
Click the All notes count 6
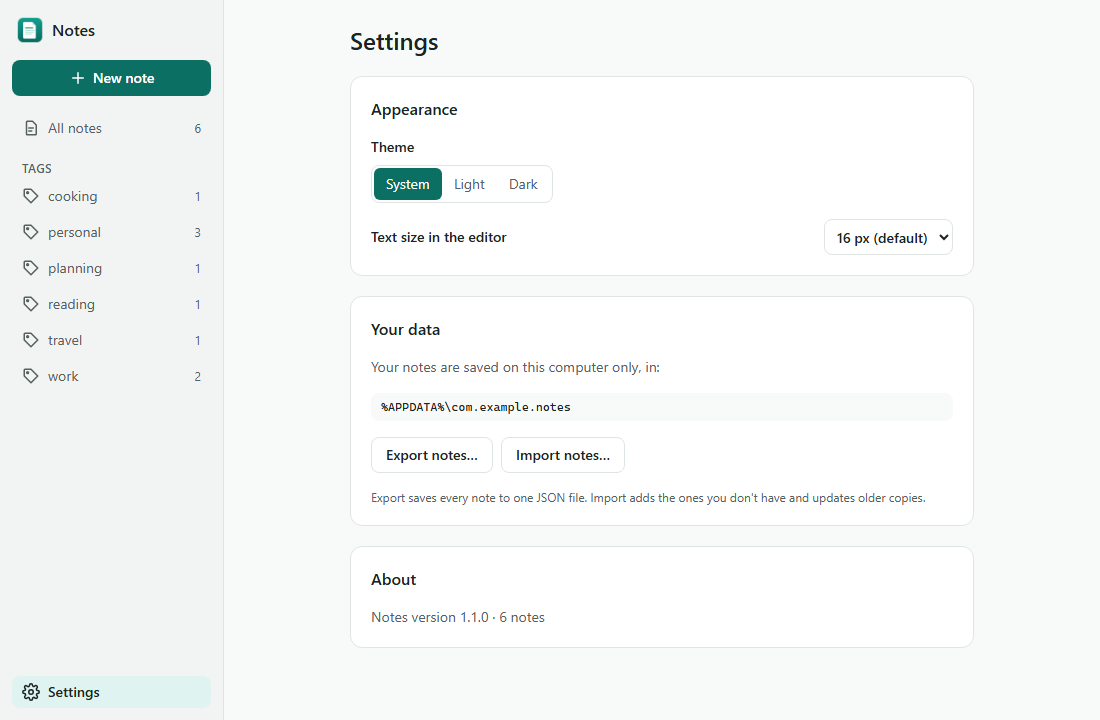click(198, 128)
